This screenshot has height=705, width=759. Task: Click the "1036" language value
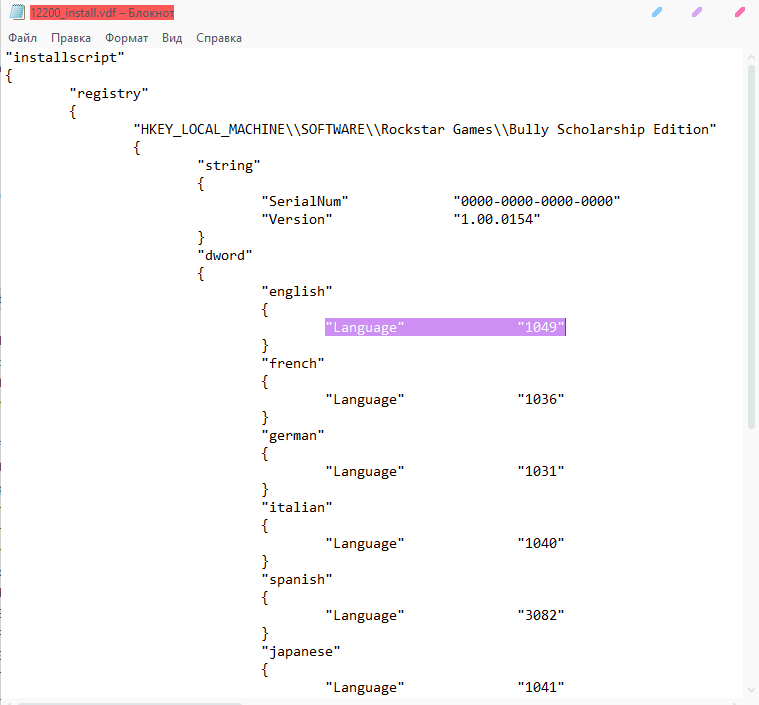541,399
